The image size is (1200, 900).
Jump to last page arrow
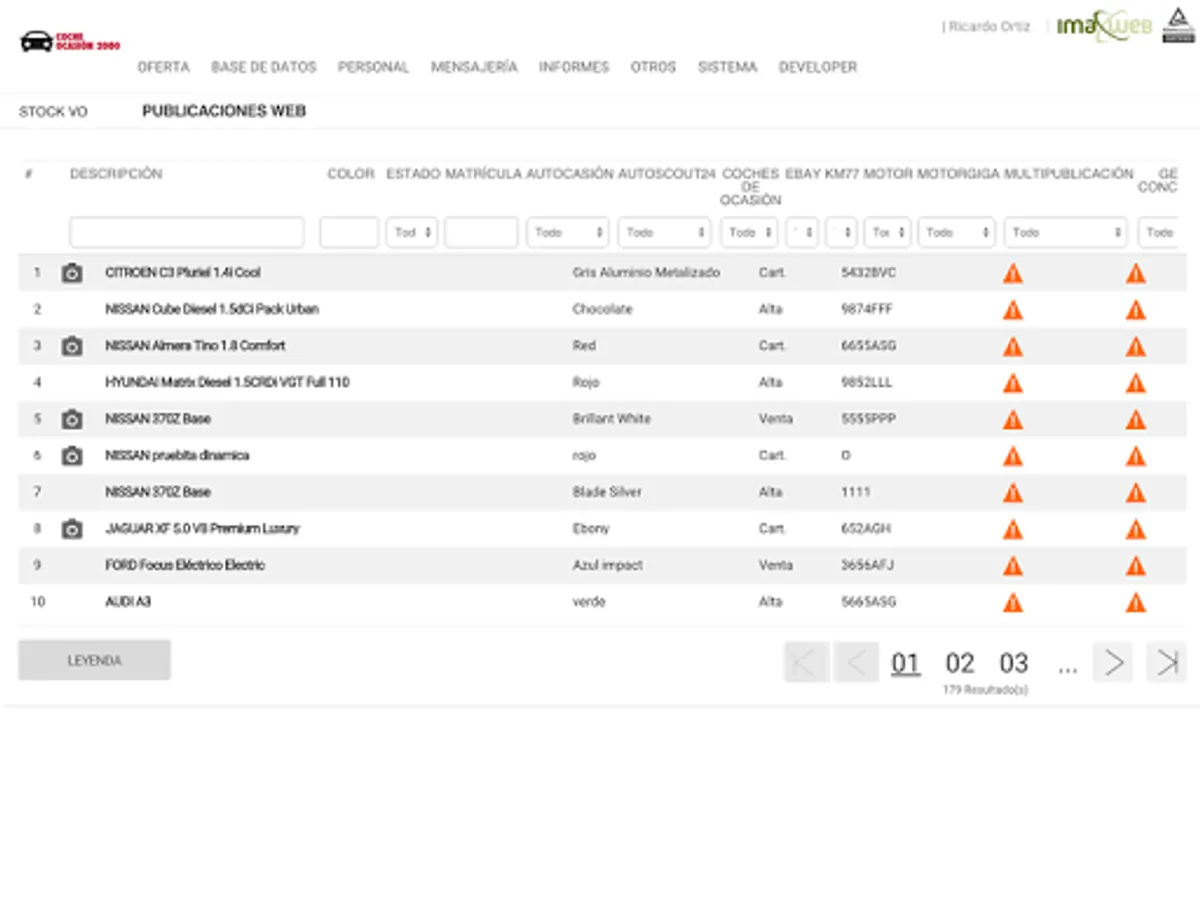click(x=1166, y=662)
